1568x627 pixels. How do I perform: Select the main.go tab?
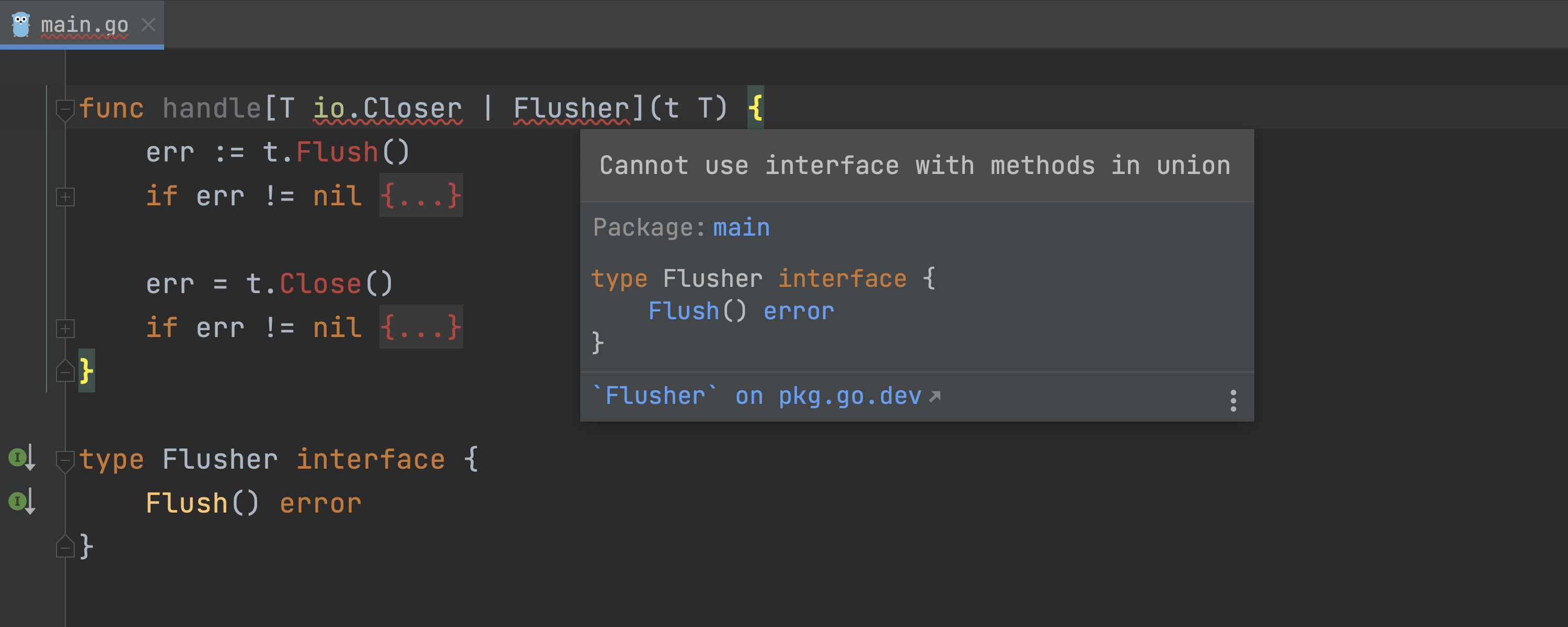click(84, 25)
